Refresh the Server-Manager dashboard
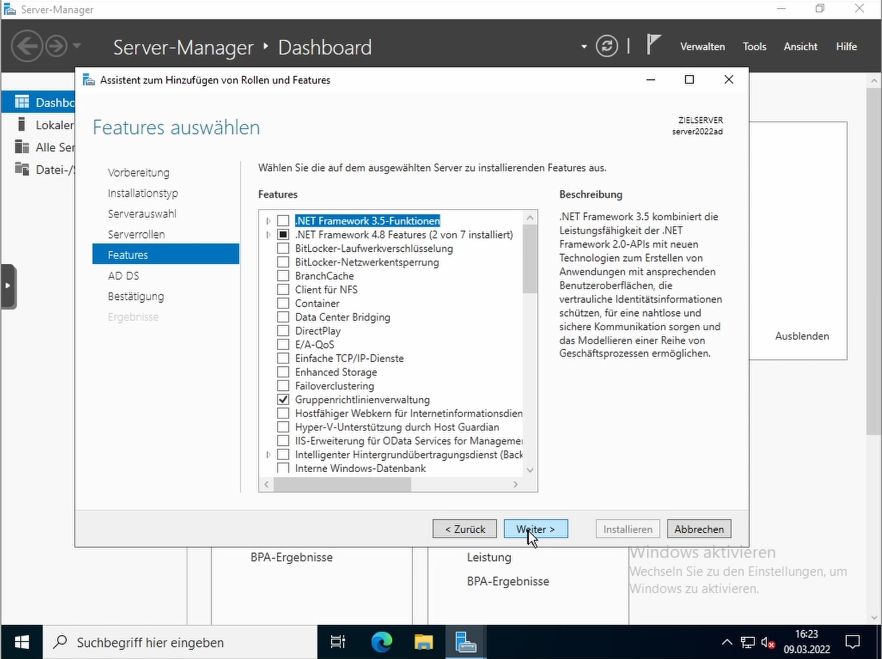Screen dimensions: 882x659 click(606, 46)
